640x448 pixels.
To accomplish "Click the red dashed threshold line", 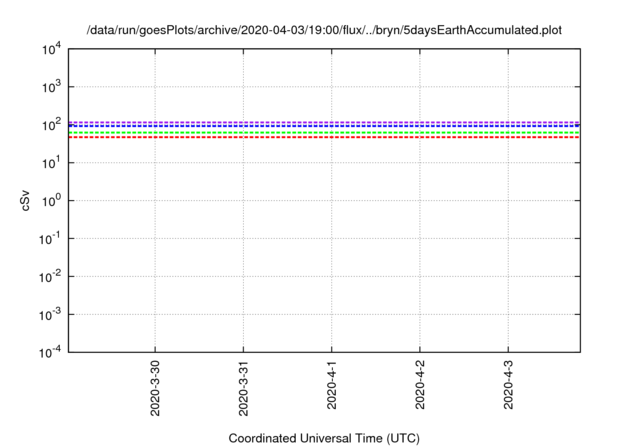I will point(324,137).
